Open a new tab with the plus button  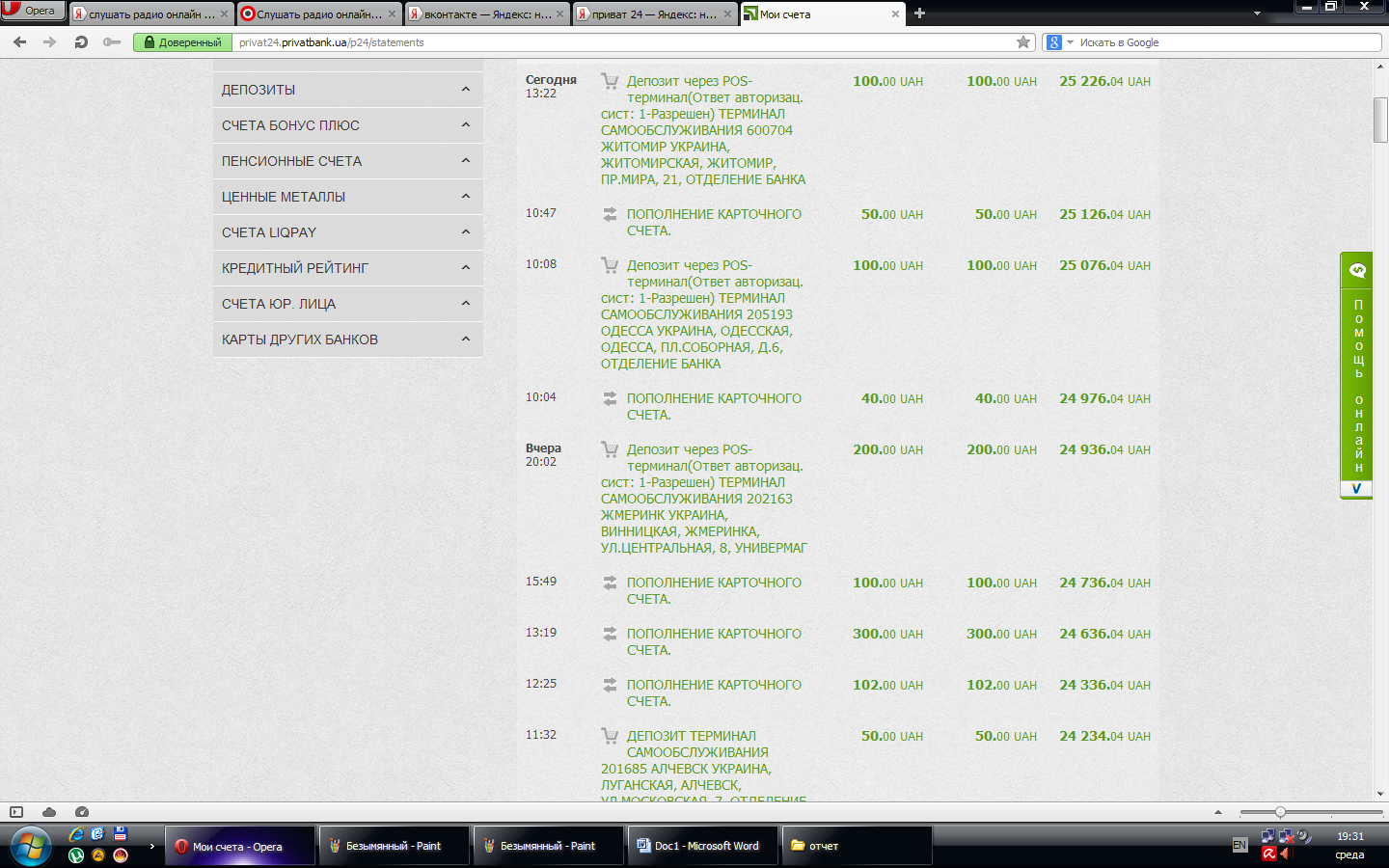click(x=919, y=14)
